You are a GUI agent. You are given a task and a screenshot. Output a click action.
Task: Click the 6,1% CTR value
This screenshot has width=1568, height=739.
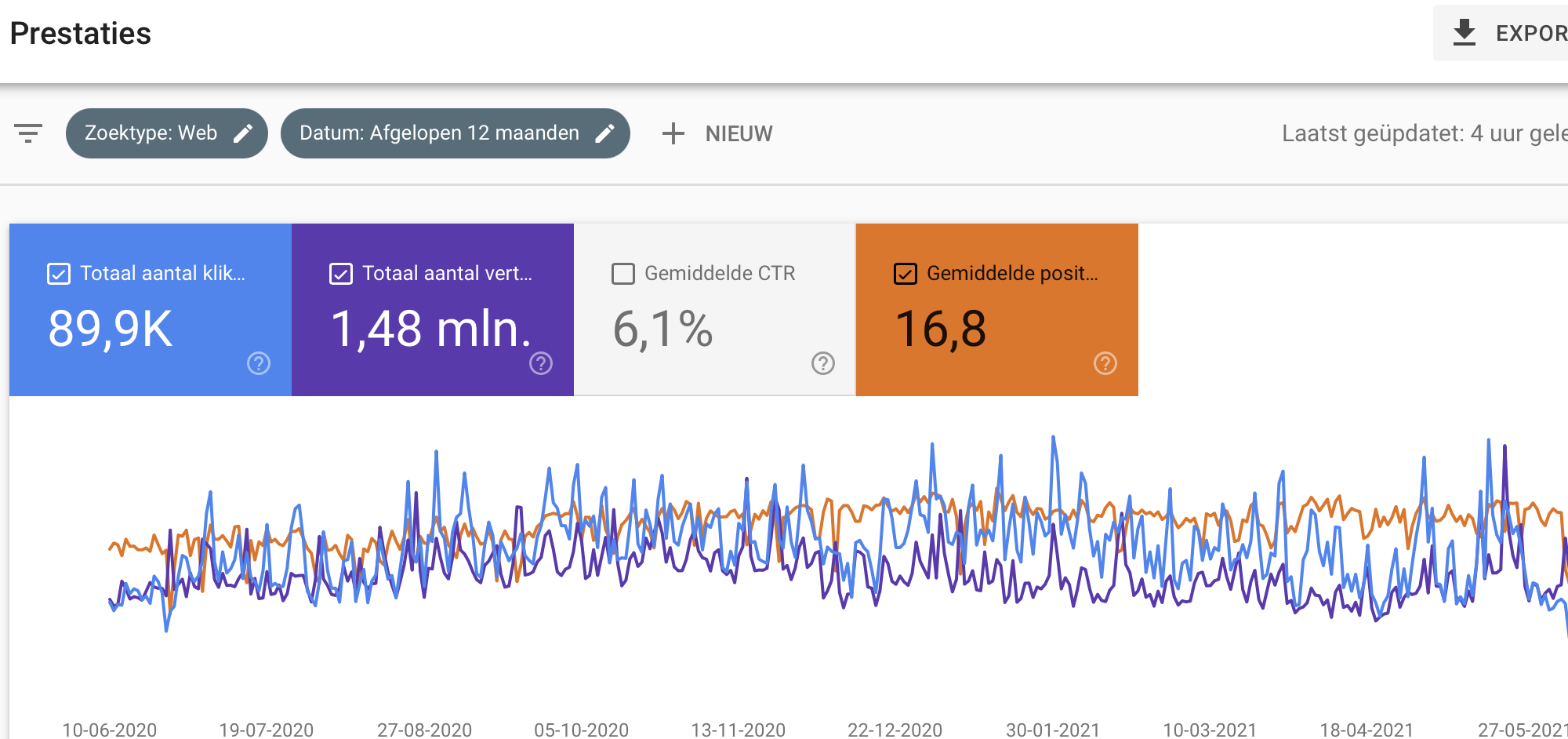[x=663, y=329]
